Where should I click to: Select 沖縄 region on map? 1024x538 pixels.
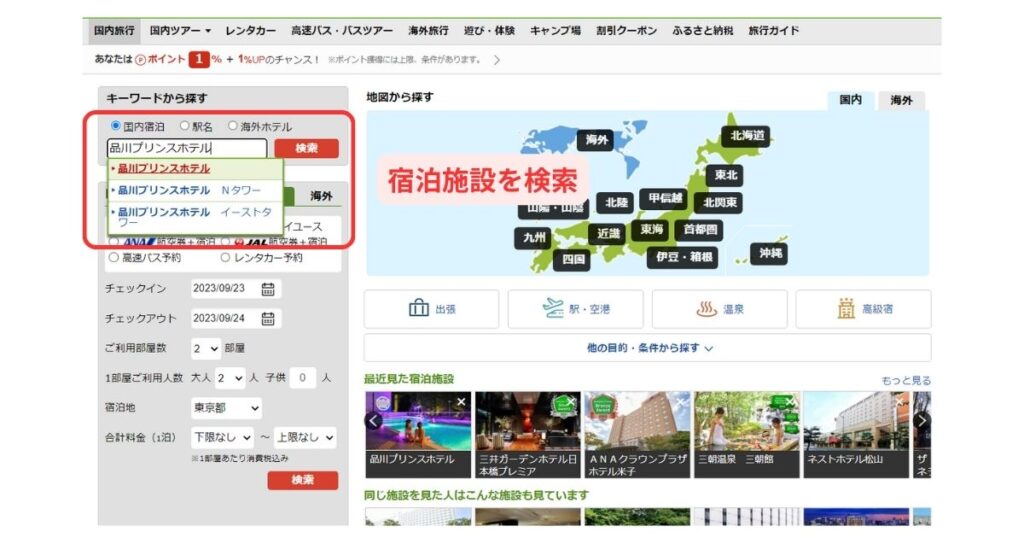(770, 253)
